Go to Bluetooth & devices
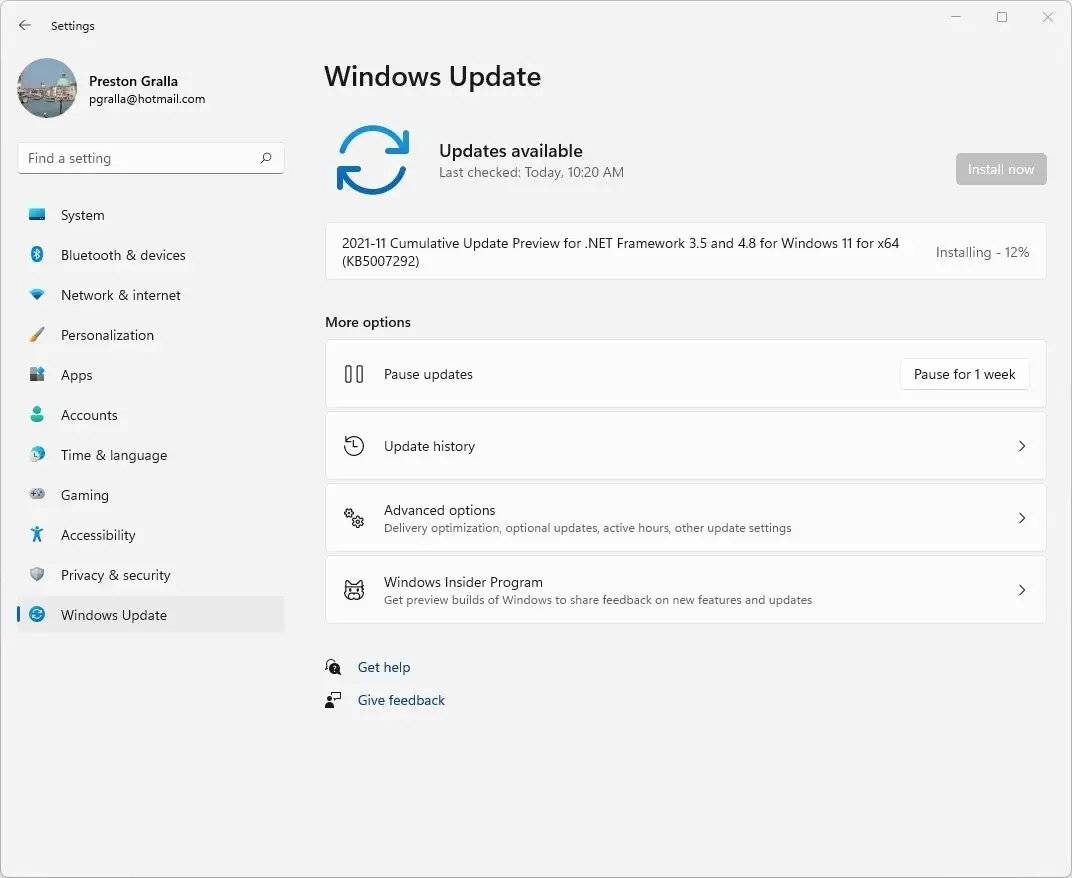 point(150,254)
